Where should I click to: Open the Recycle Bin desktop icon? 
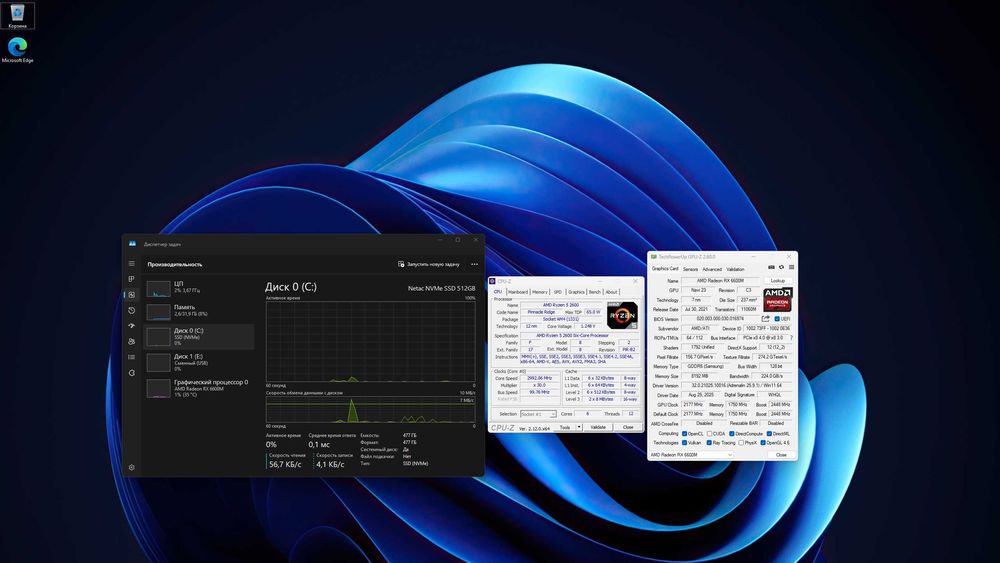(x=17, y=15)
